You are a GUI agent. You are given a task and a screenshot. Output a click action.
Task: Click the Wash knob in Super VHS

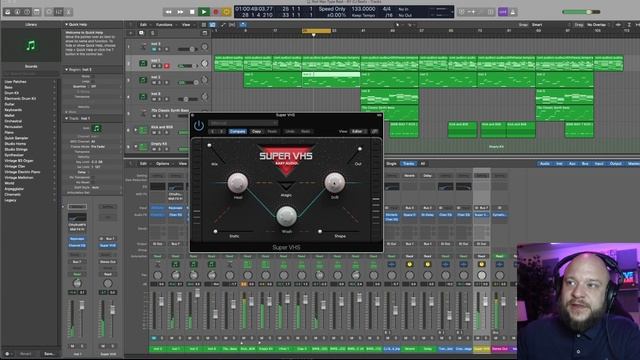tap(287, 216)
